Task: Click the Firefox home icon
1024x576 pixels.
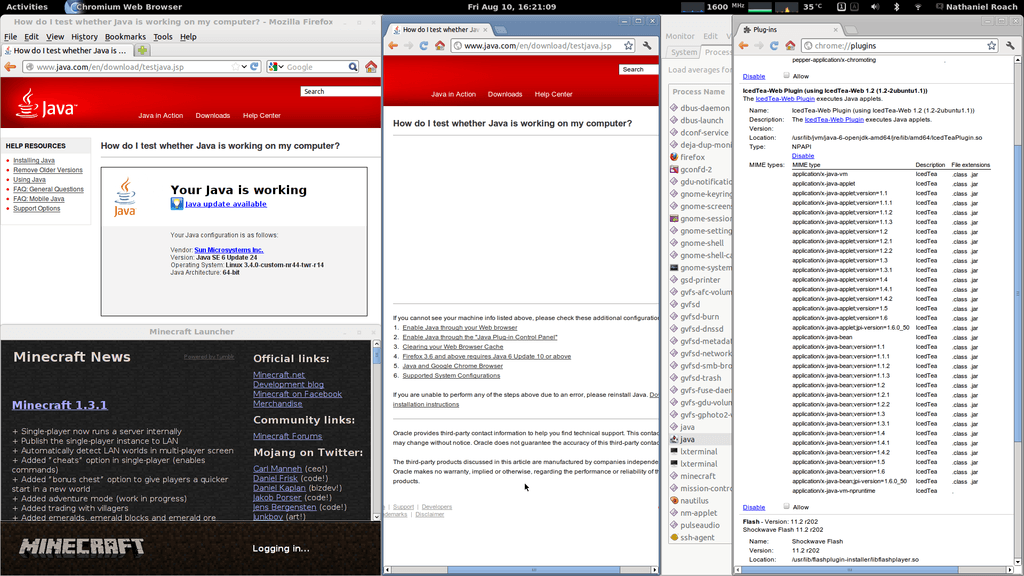Action: (x=371, y=67)
